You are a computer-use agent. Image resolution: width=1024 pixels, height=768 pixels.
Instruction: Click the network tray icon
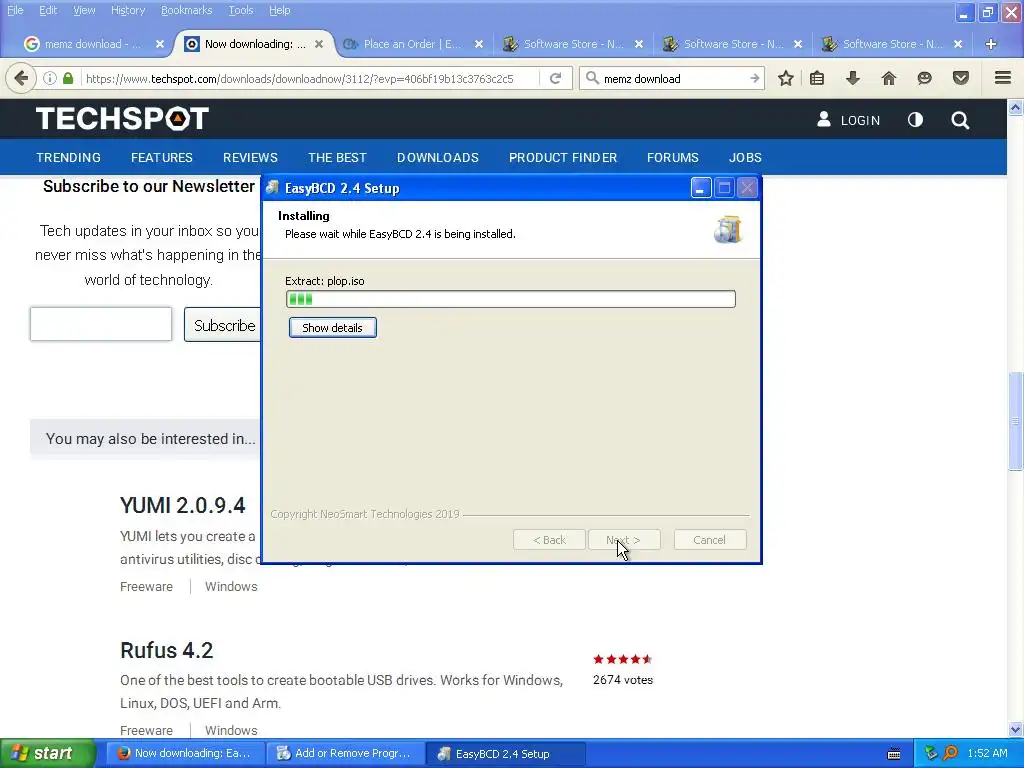(x=931, y=753)
